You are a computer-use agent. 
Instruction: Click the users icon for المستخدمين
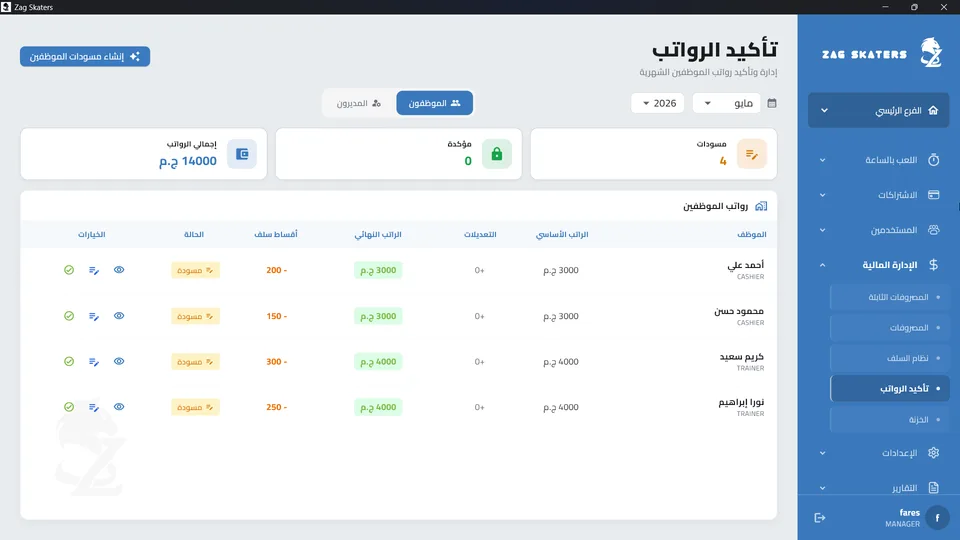[934, 230]
